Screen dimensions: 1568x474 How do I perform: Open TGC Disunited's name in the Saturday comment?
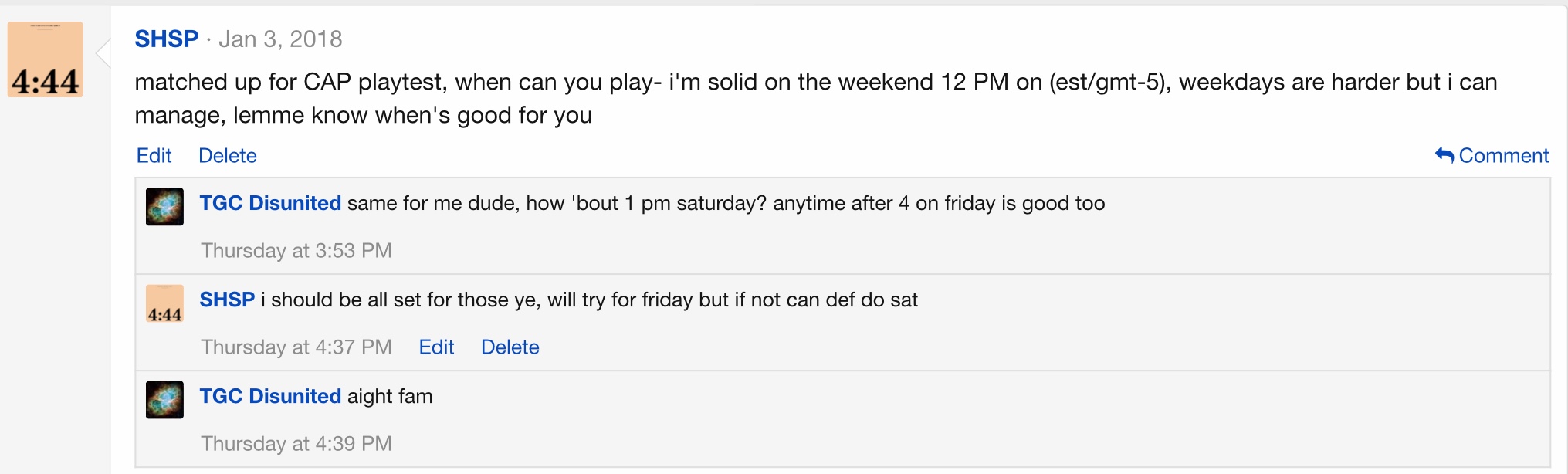(x=269, y=203)
